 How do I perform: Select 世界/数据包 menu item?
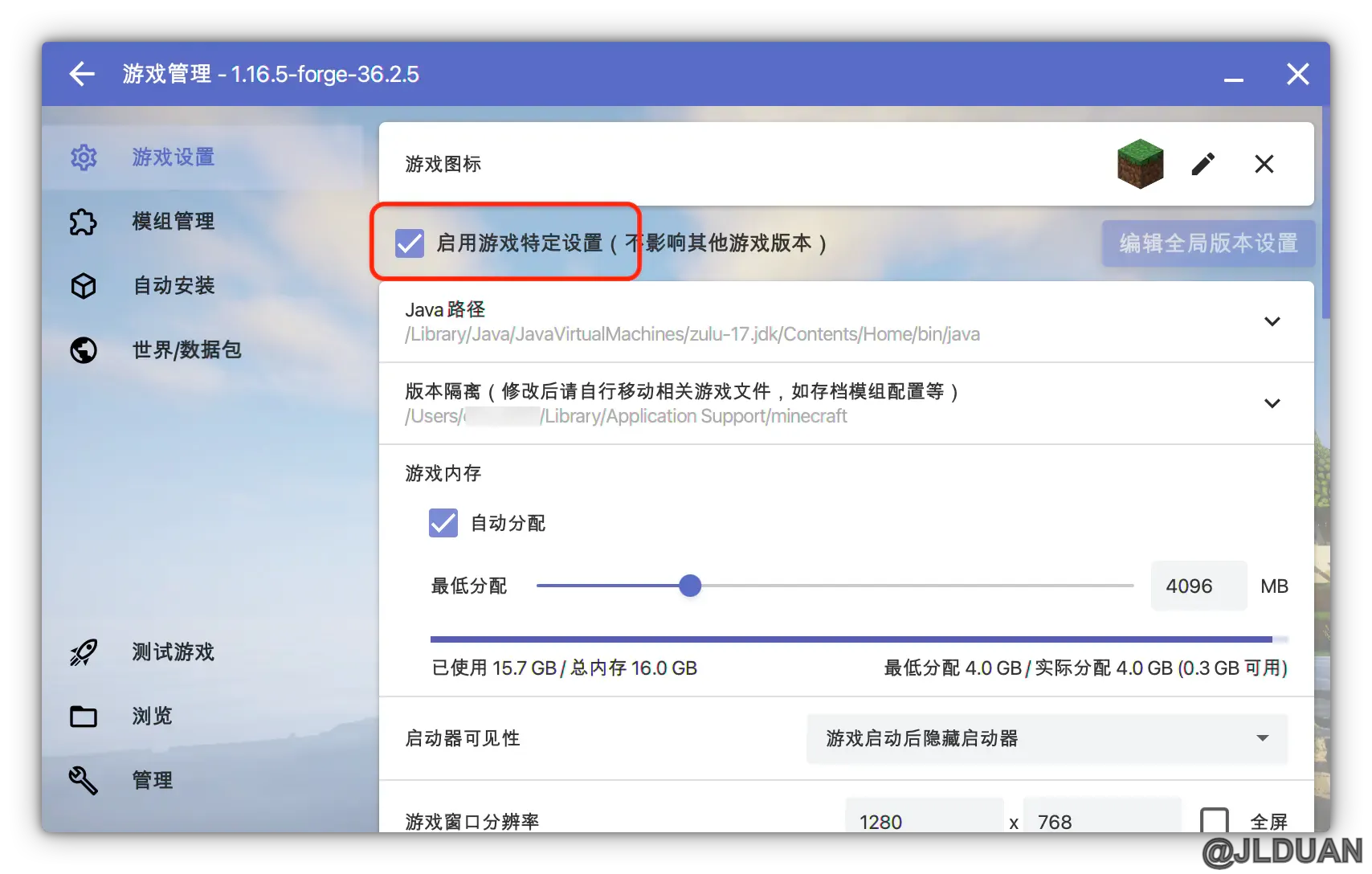202,350
